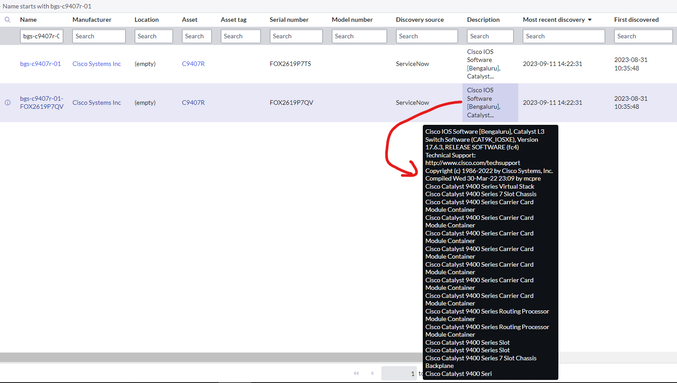Image resolution: width=677 pixels, height=383 pixels.
Task: Focus the Asset column search field
Action: click(196, 36)
